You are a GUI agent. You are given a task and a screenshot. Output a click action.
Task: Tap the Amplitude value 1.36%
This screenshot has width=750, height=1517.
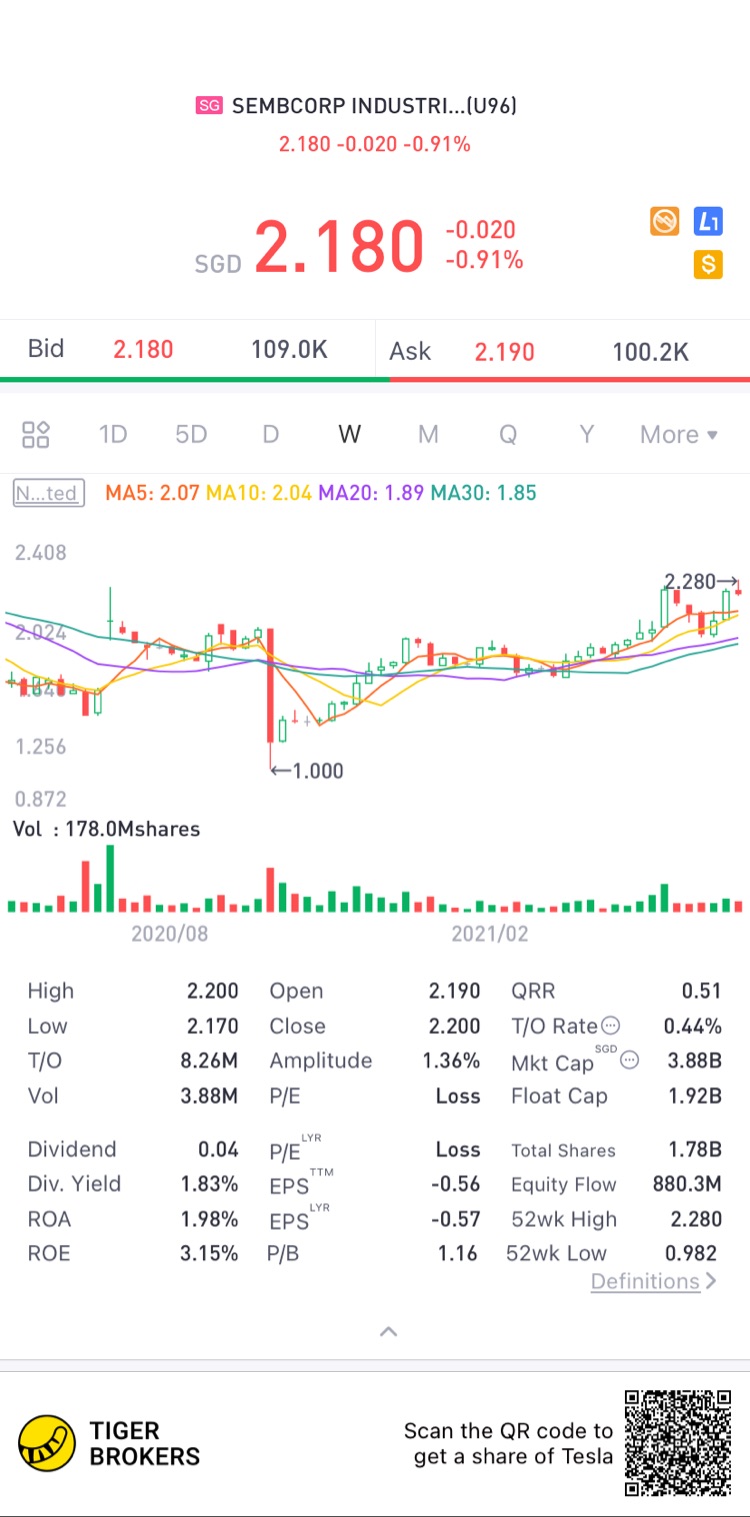tap(451, 1060)
